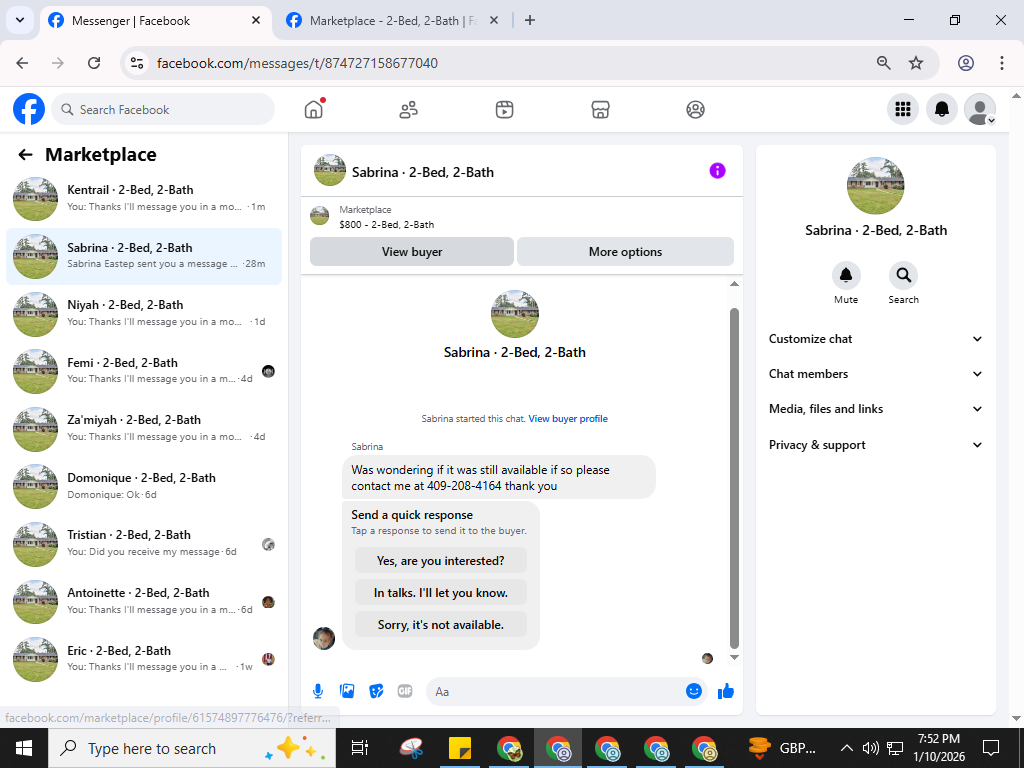Open the tab search dropdown arrow

click(x=20, y=20)
